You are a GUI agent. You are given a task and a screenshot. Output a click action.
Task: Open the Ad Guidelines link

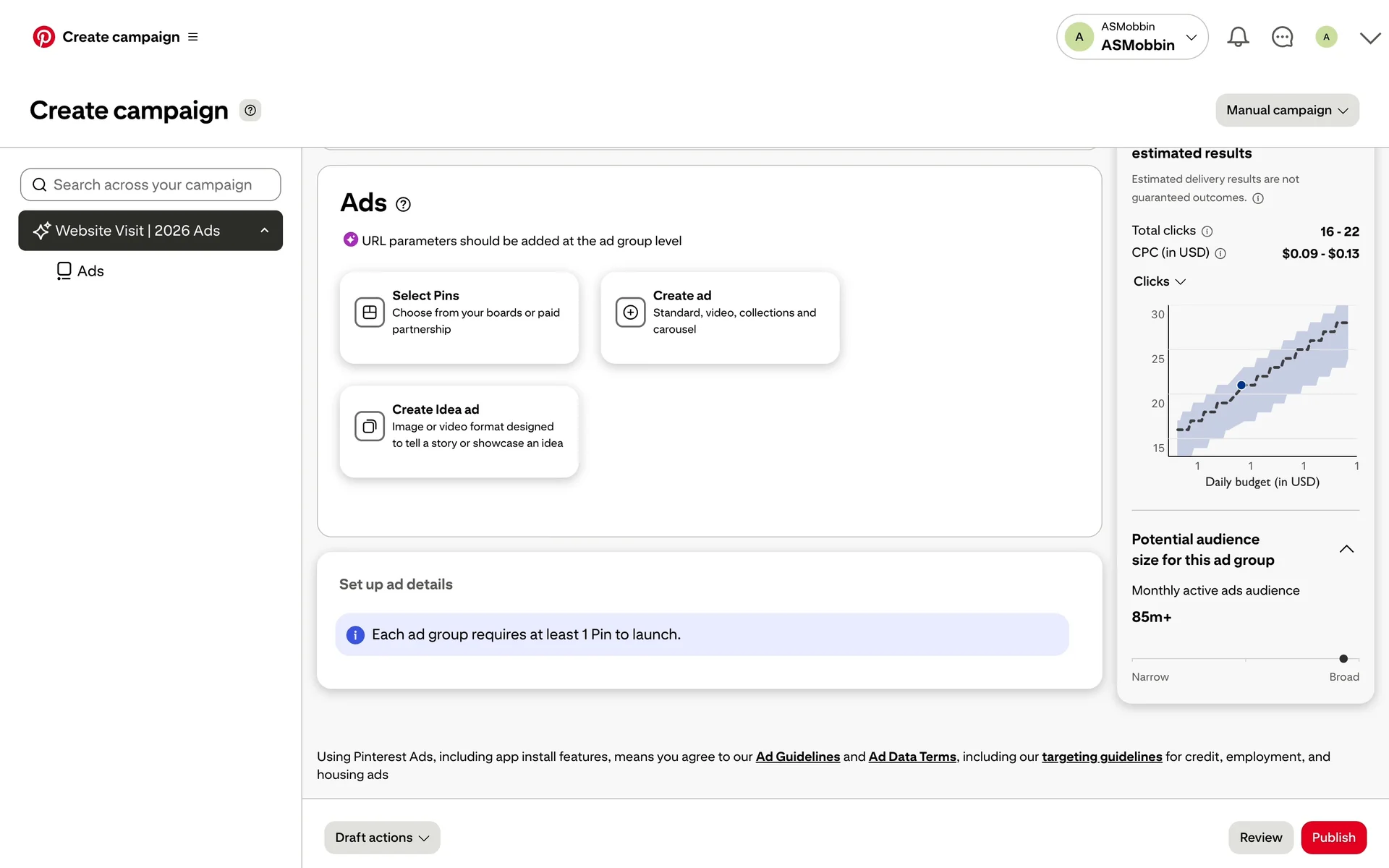coord(797,757)
